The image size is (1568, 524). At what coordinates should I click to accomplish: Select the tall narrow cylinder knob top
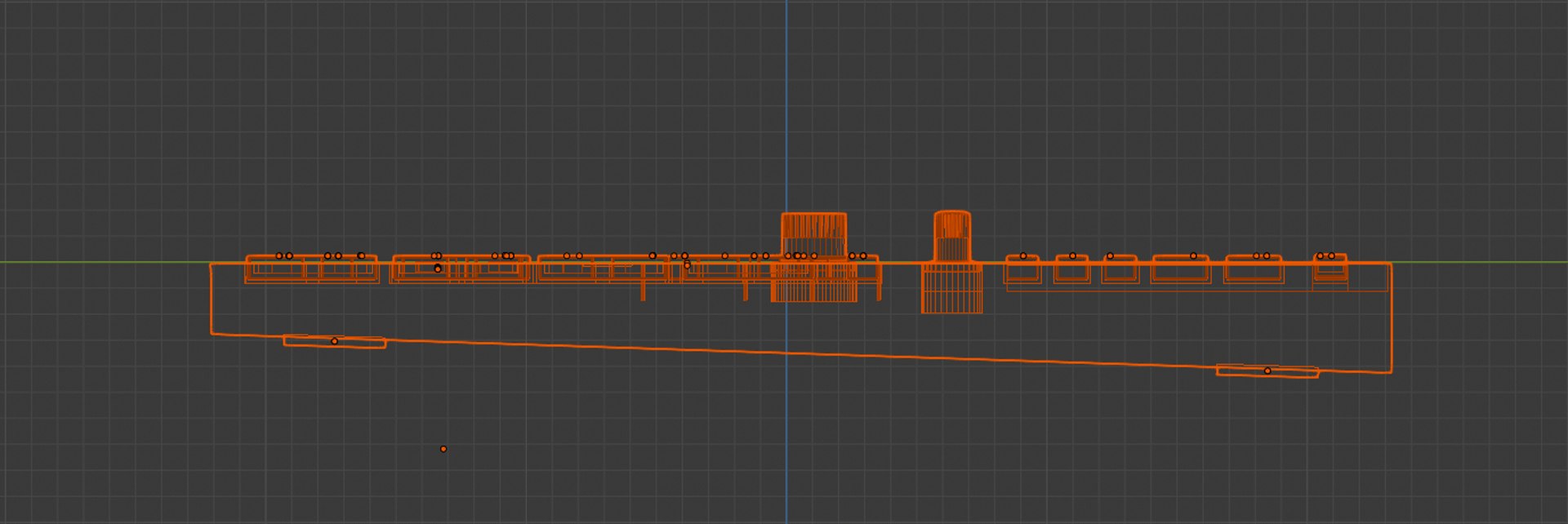pyautogui.click(x=952, y=237)
